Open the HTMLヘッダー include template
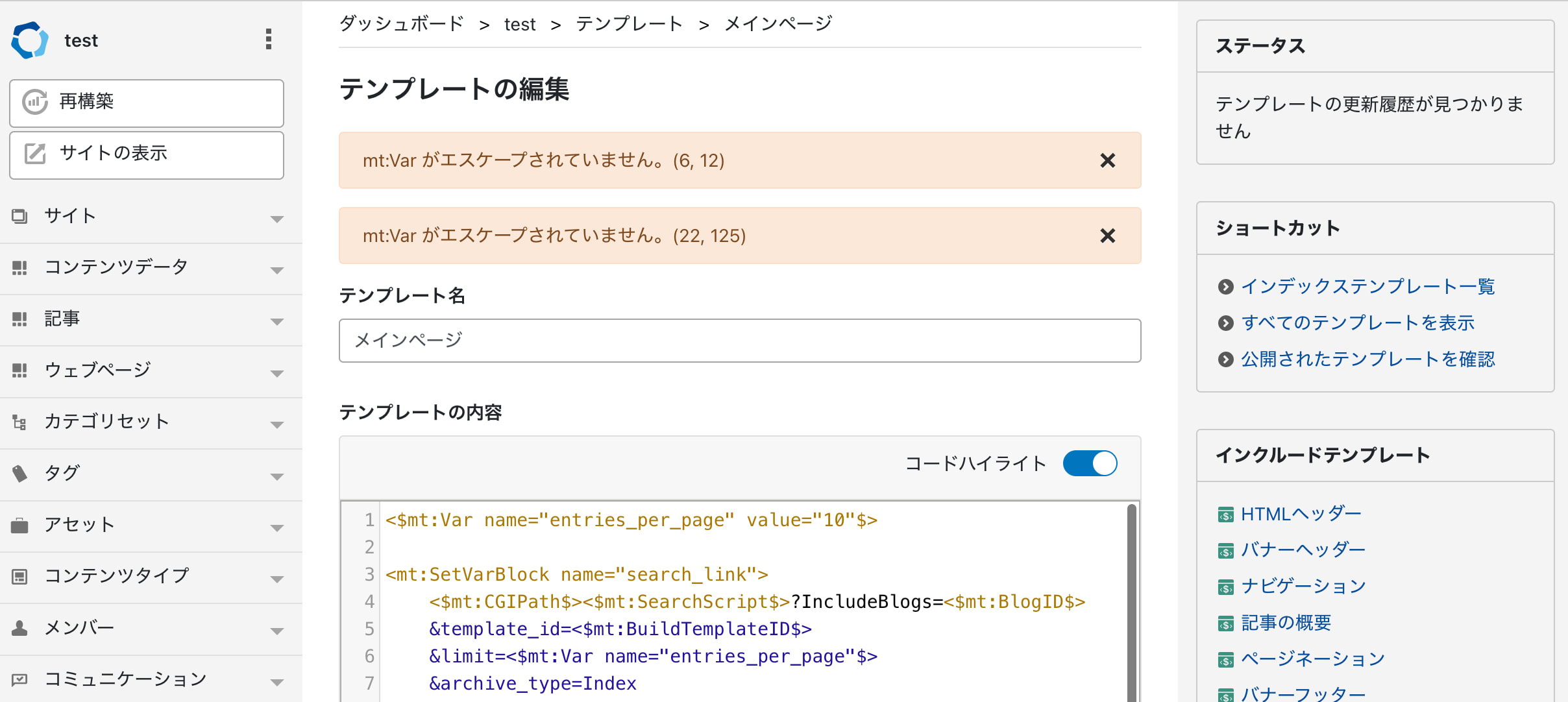Viewport: 1568px width, 702px height. point(1301,514)
